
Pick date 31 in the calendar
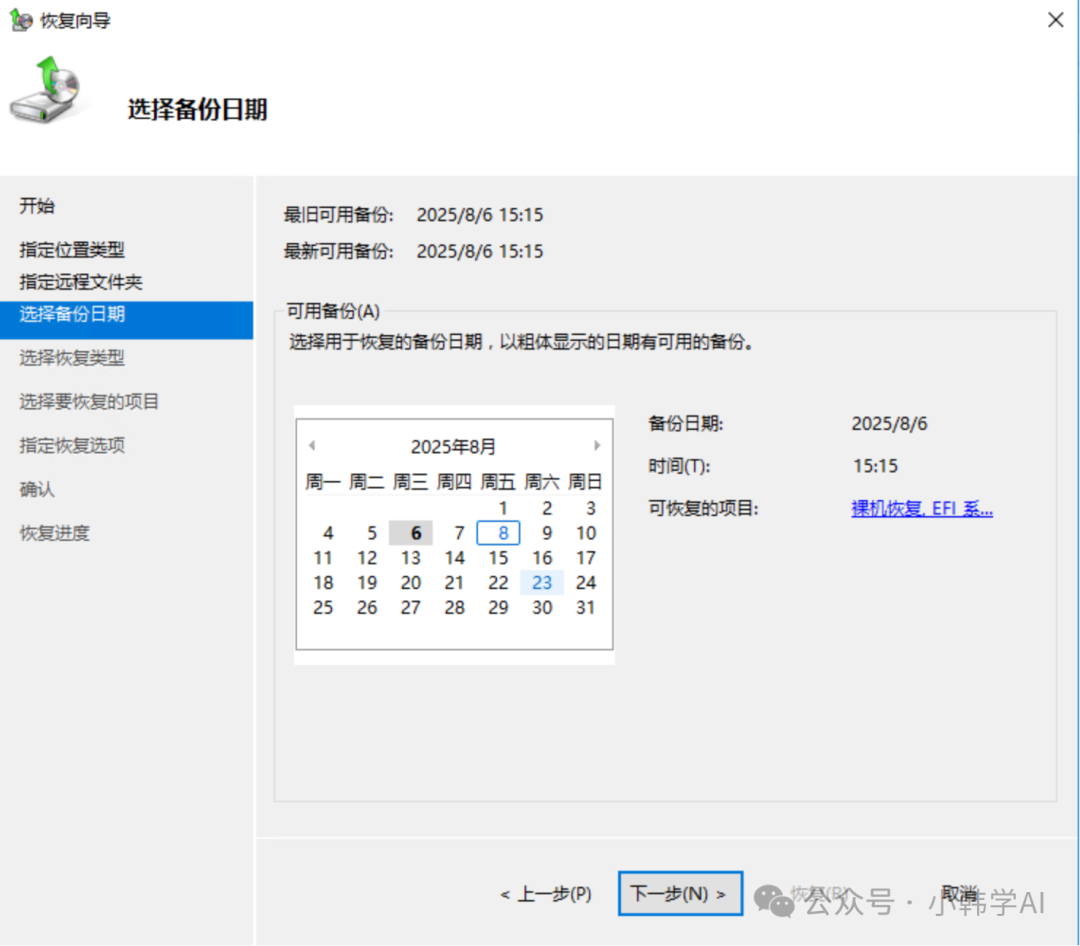coord(586,608)
